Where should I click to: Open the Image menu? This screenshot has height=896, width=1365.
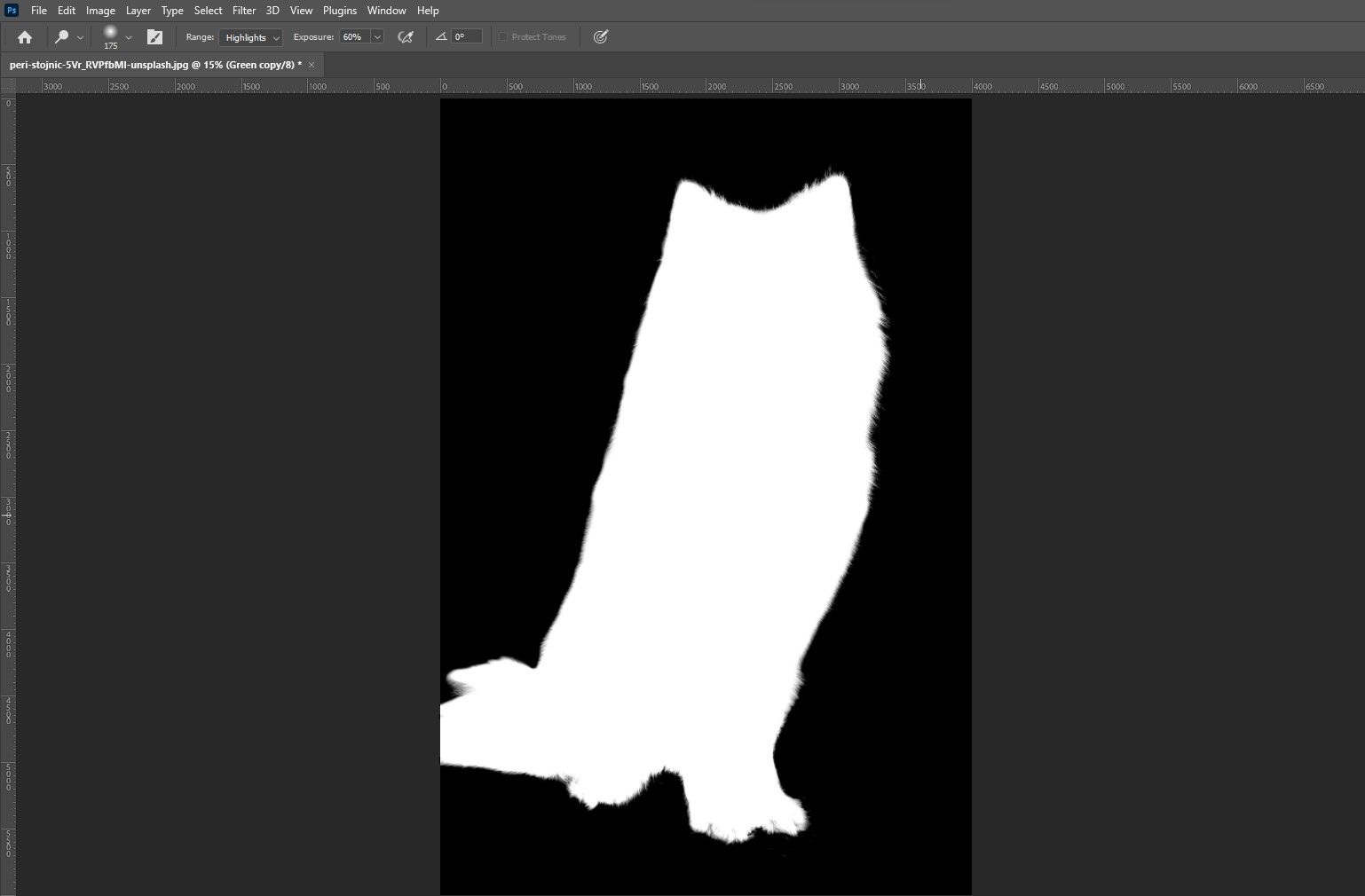[x=100, y=11]
